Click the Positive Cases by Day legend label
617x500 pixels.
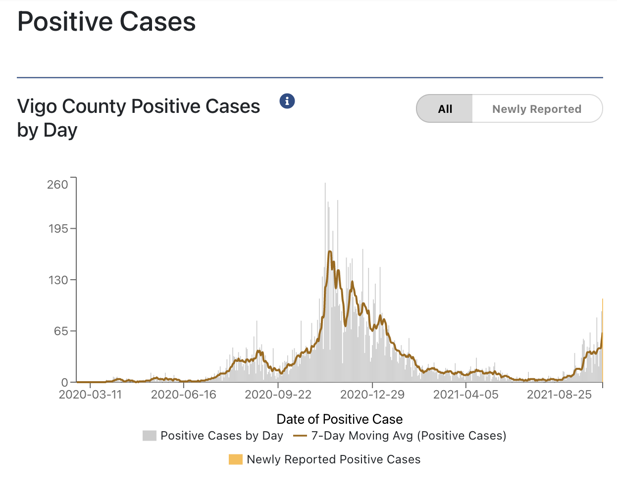coord(222,436)
